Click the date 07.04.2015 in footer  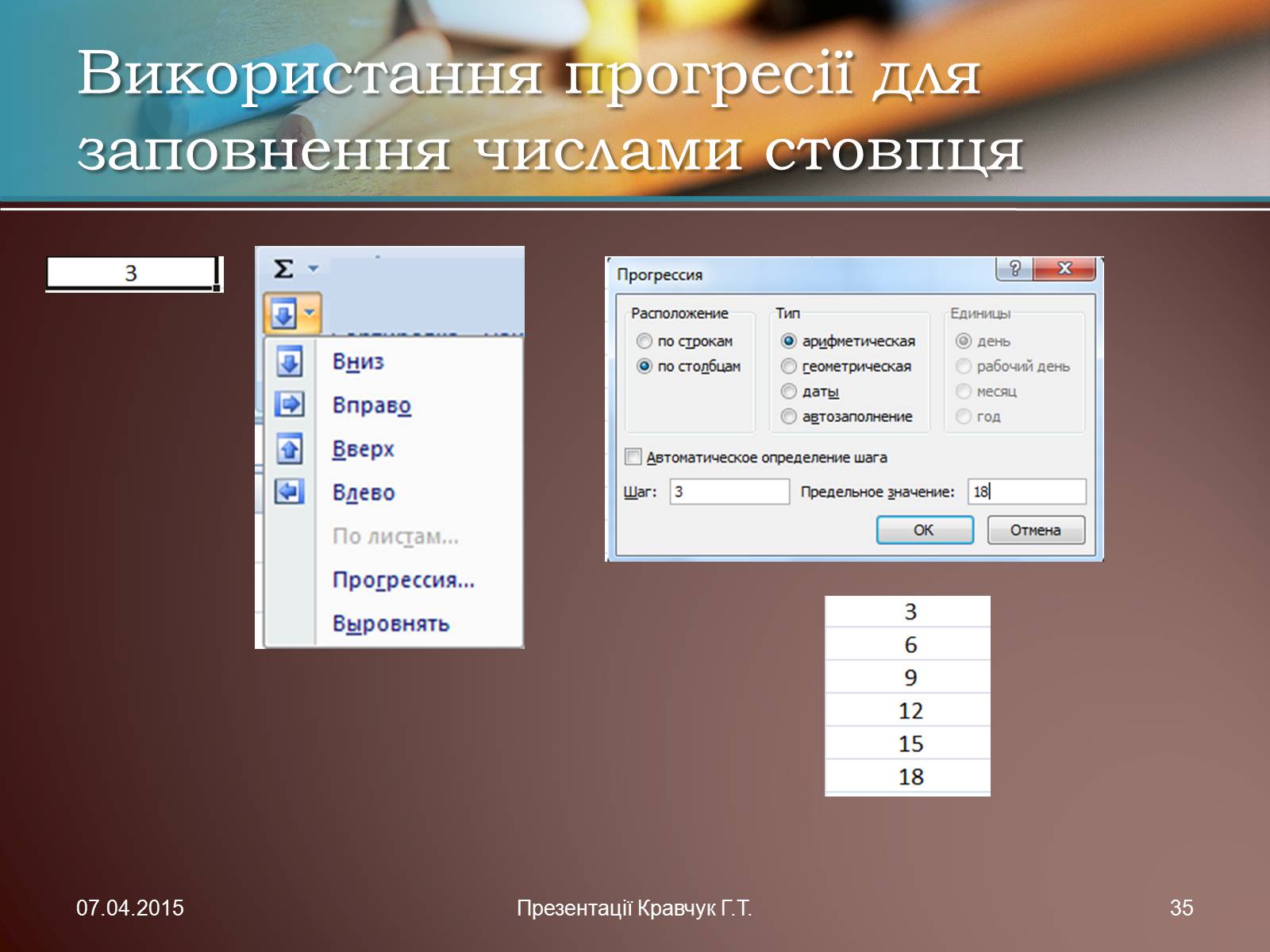click(130, 908)
